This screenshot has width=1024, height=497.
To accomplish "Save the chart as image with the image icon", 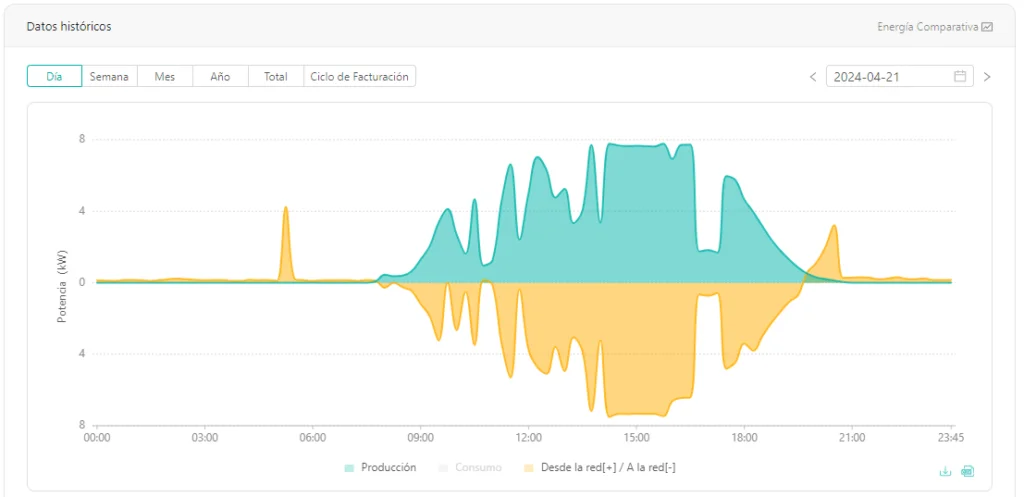I will point(967,471).
